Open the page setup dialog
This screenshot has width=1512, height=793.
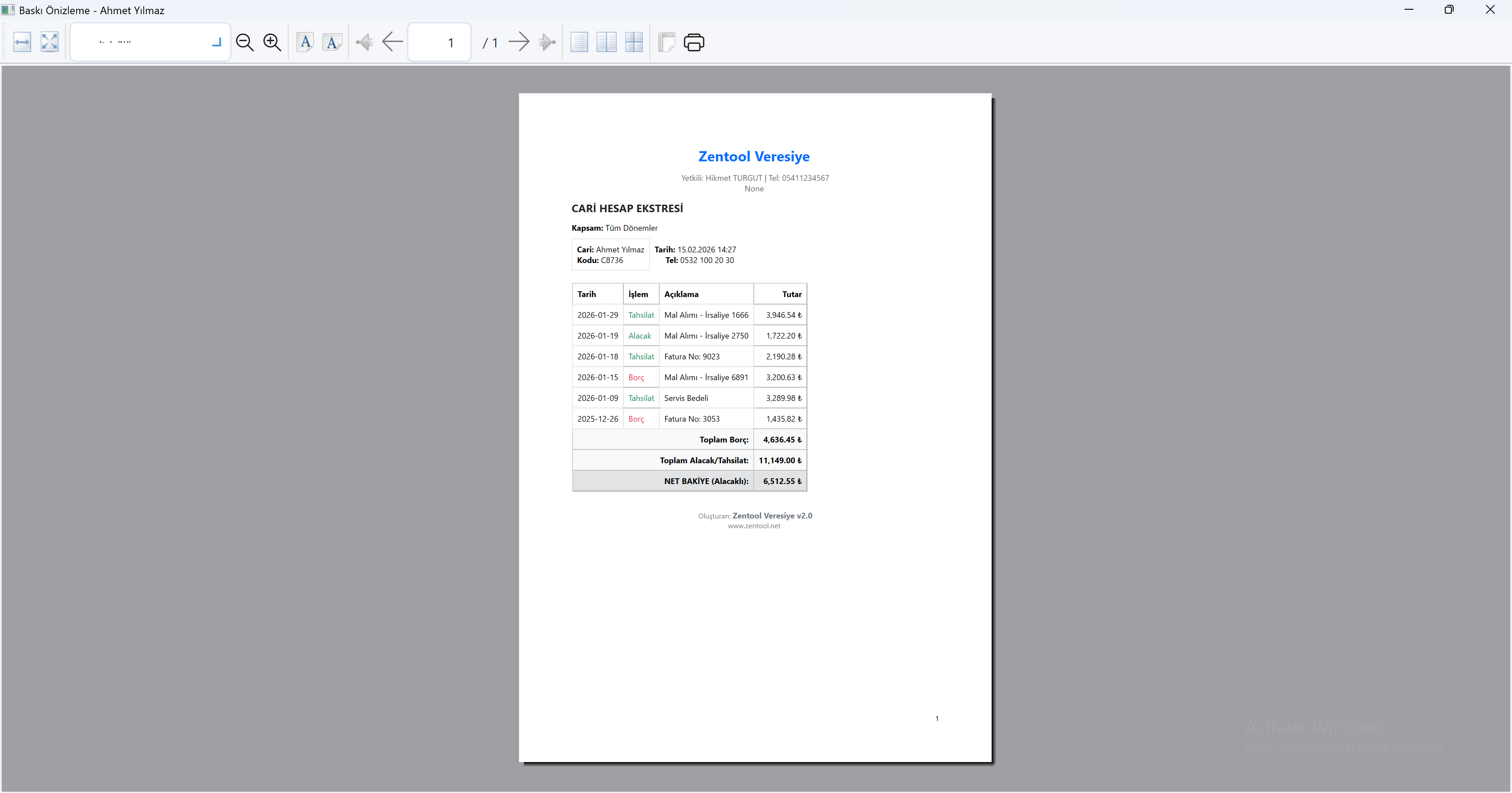(x=666, y=42)
